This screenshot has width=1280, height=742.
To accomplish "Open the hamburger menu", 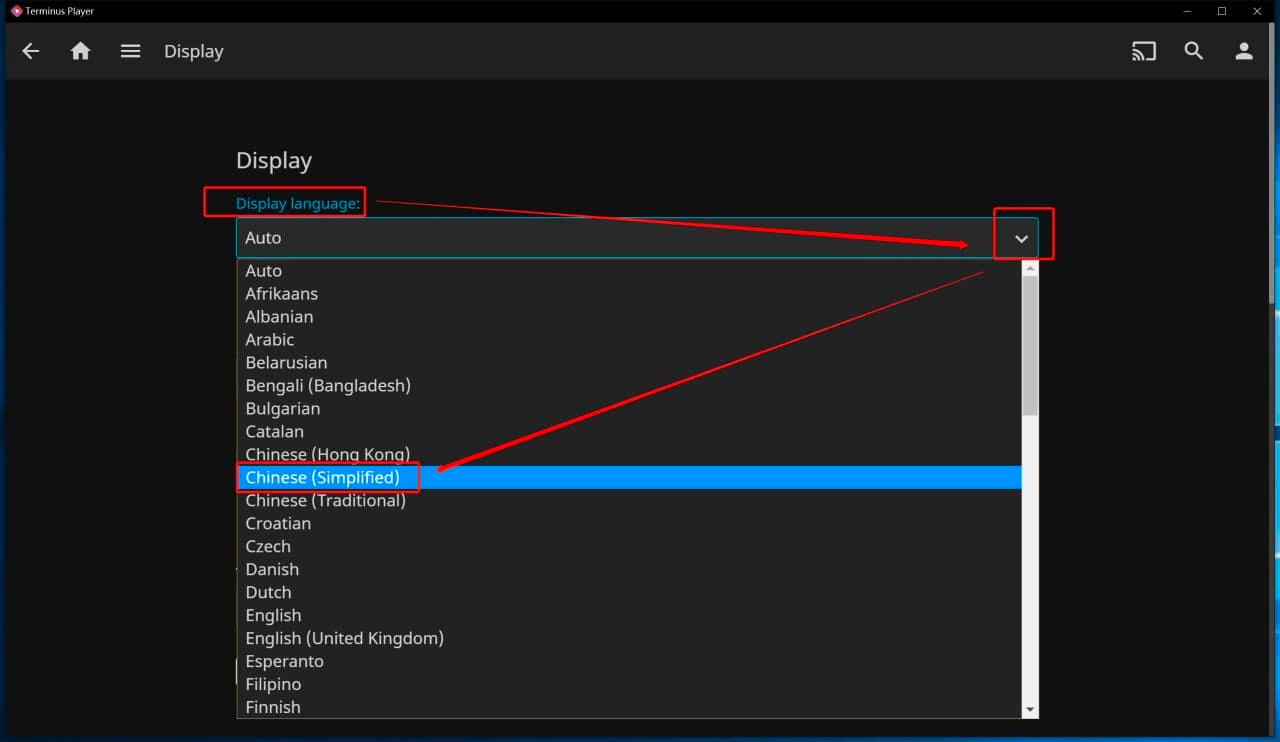I will 130,51.
